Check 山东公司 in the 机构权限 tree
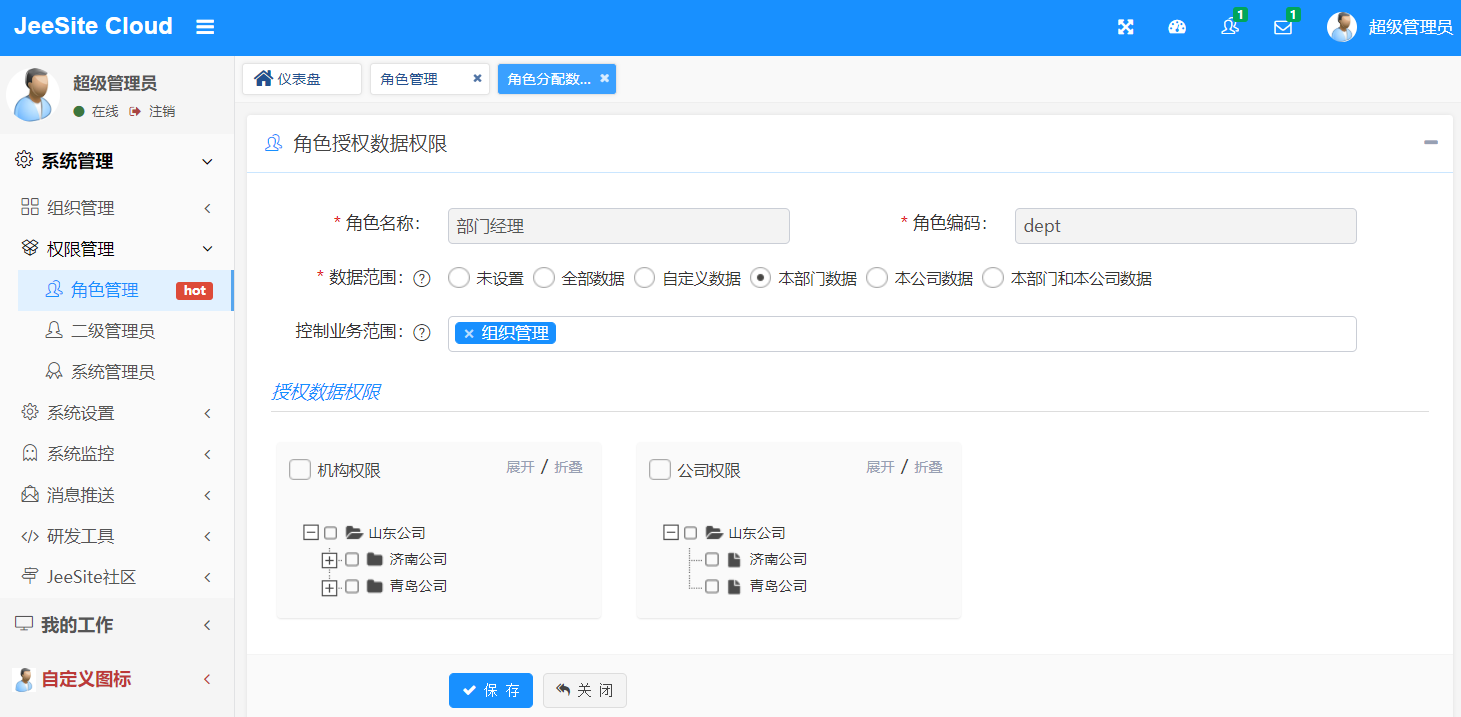The width and height of the screenshot is (1461, 717). tap(331, 533)
